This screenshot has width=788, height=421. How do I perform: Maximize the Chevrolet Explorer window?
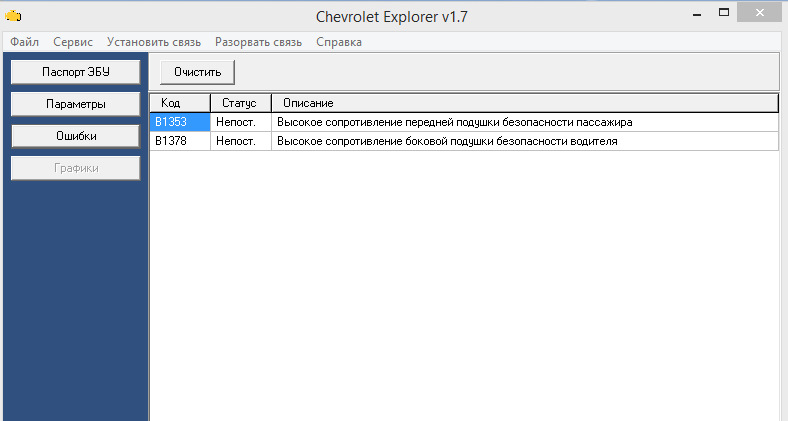[724, 13]
